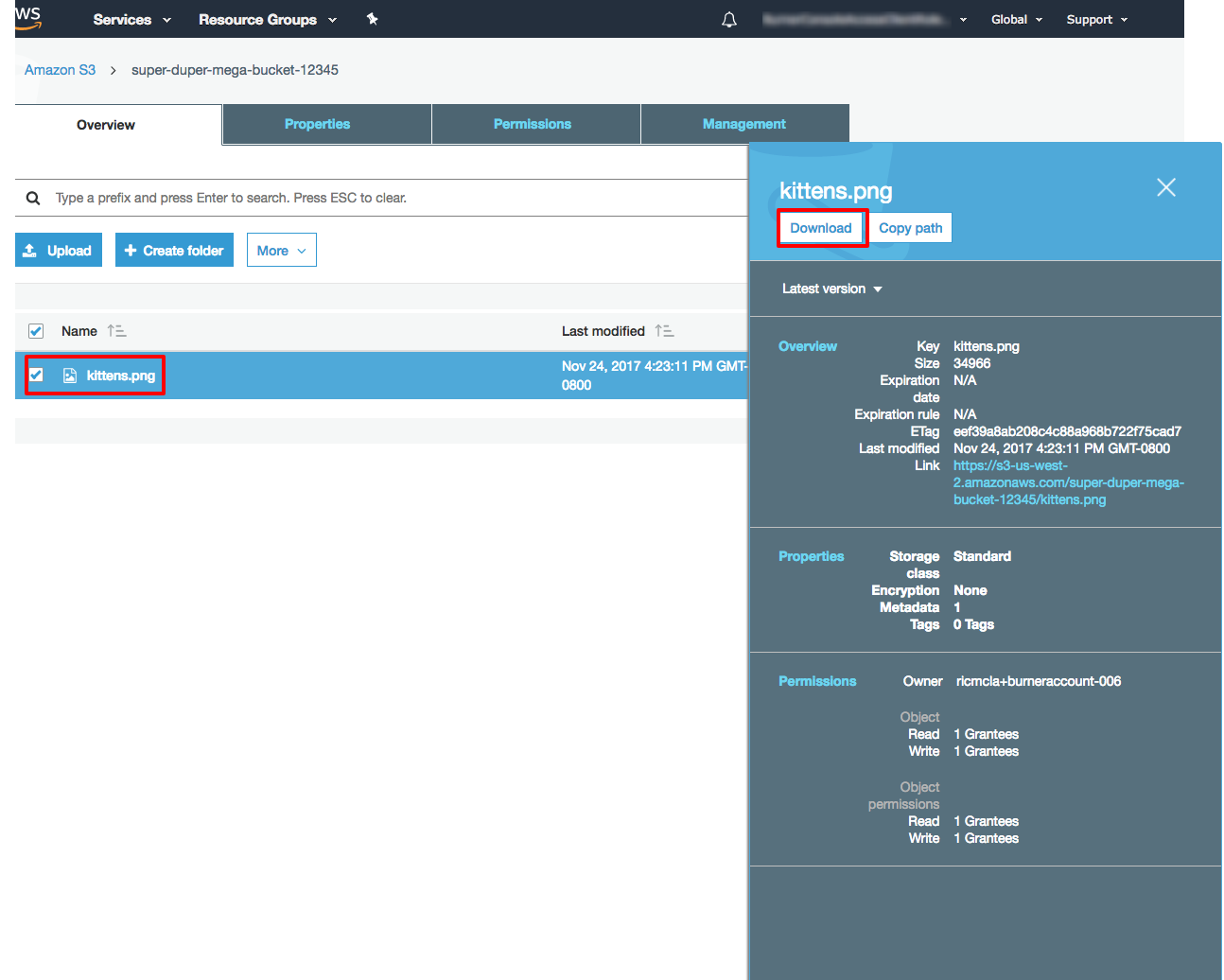Click the Name column header
The image size is (1224, 980).
click(79, 331)
